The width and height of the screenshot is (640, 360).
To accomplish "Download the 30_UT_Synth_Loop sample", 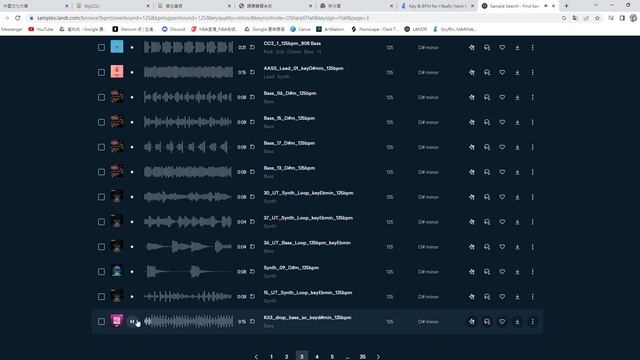I will [x=517, y=197].
